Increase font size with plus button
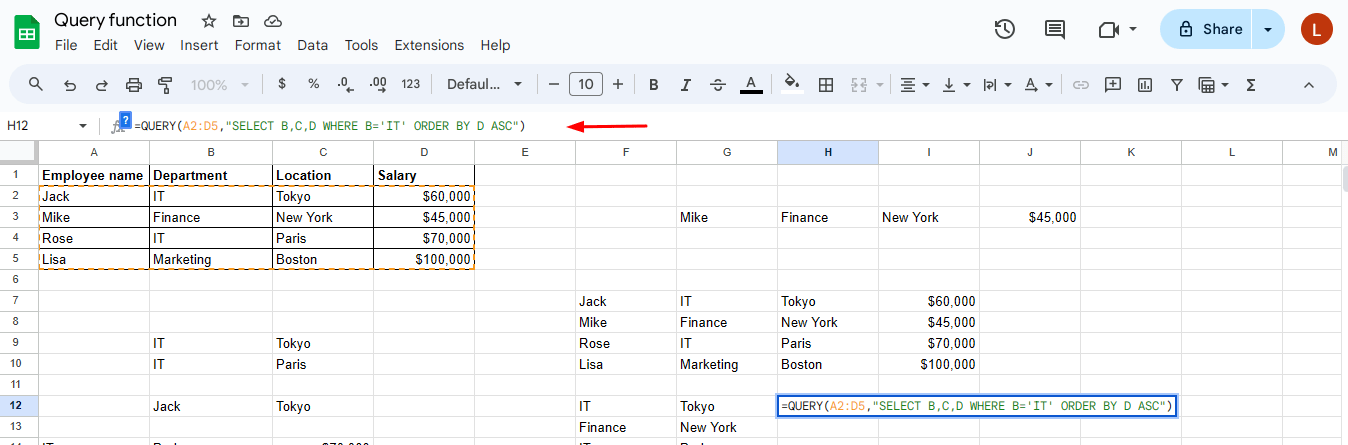 pos(618,85)
